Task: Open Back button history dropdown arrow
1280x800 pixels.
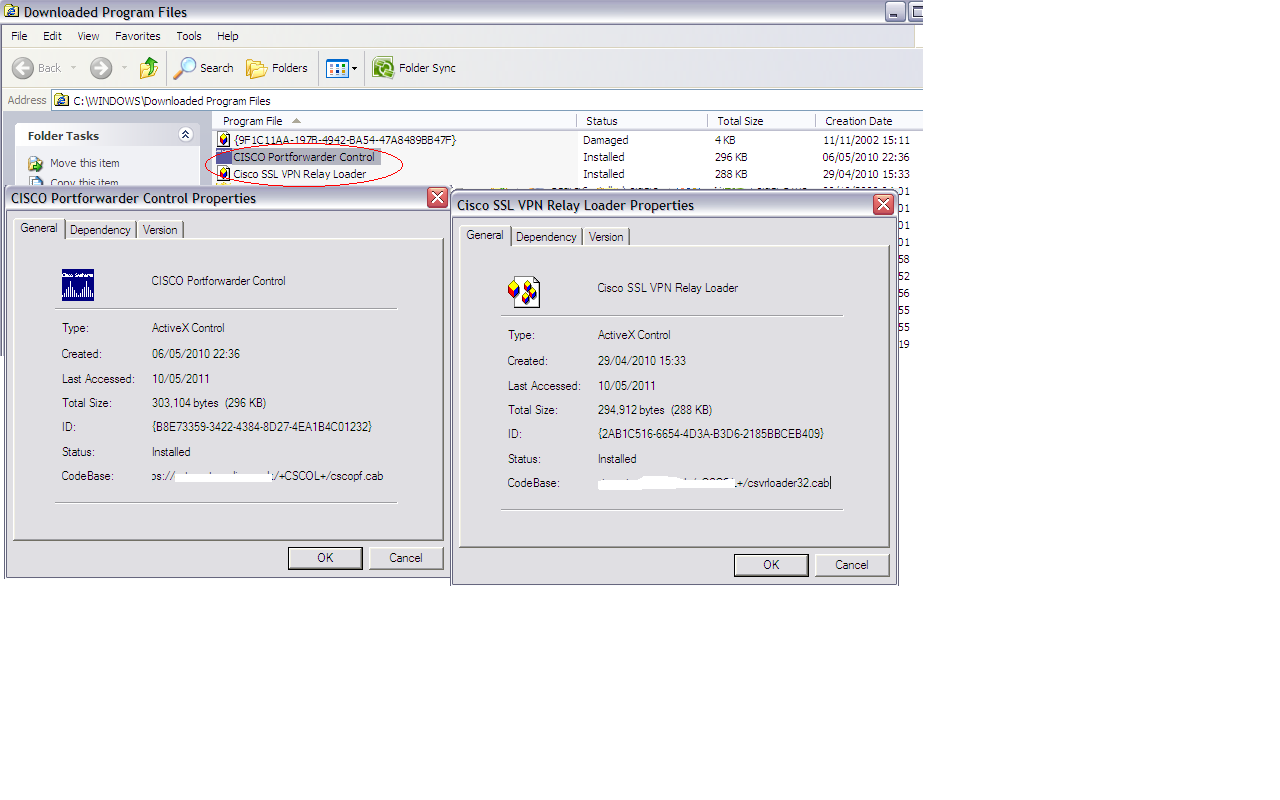Action: [73, 68]
